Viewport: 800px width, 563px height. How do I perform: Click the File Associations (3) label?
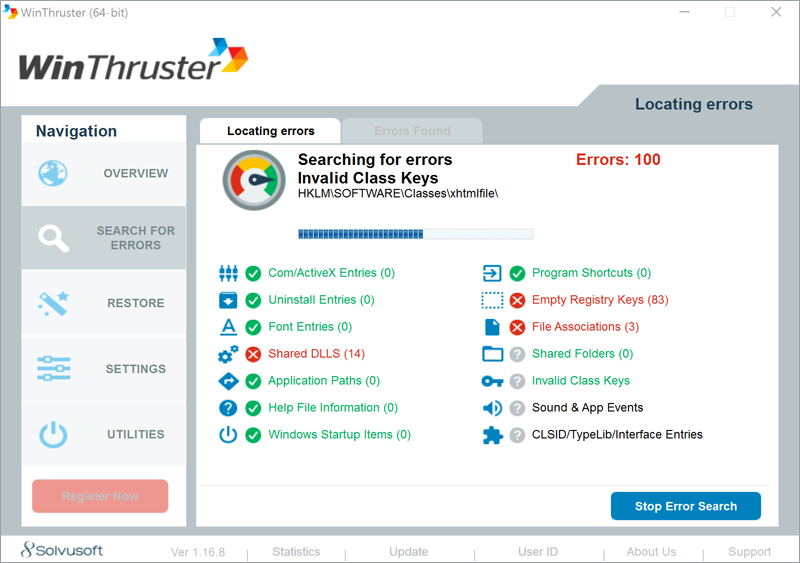[x=585, y=327]
